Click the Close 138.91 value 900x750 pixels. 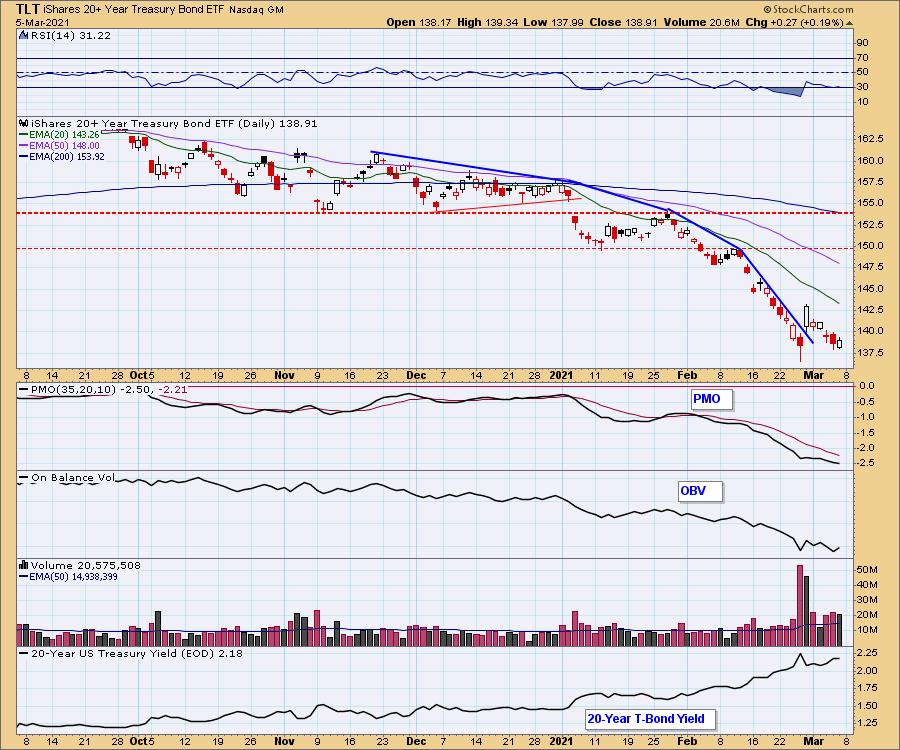[623, 22]
